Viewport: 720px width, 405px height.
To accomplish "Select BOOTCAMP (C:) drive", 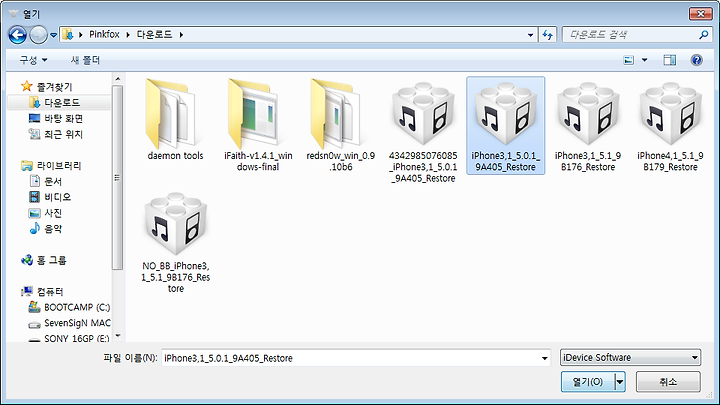I will 69,307.
